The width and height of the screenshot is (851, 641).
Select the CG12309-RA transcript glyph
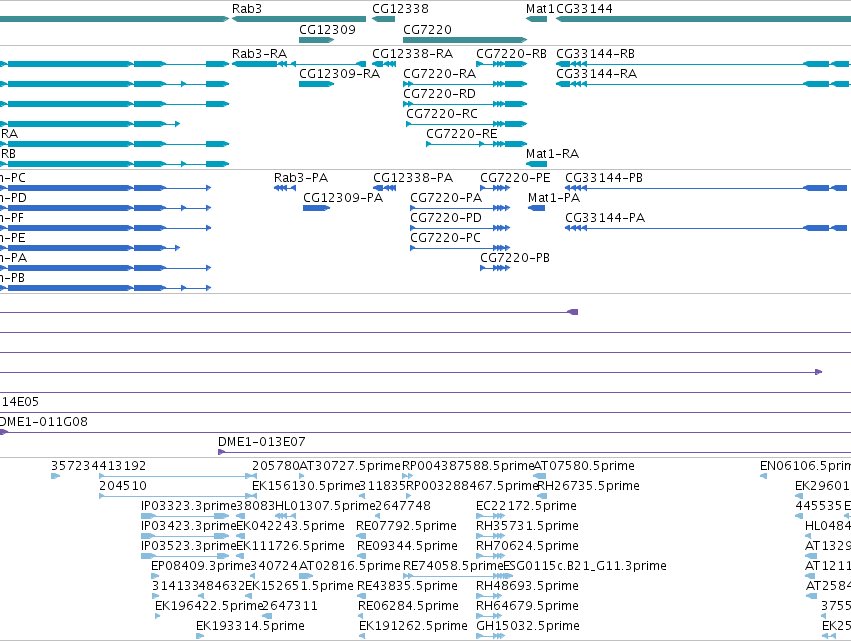(316, 84)
